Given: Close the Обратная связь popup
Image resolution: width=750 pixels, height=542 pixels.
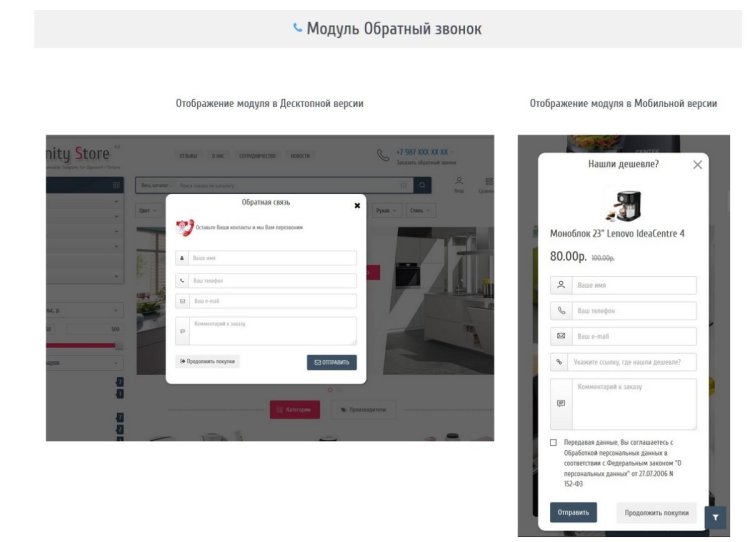Looking at the screenshot, I should [x=357, y=206].
